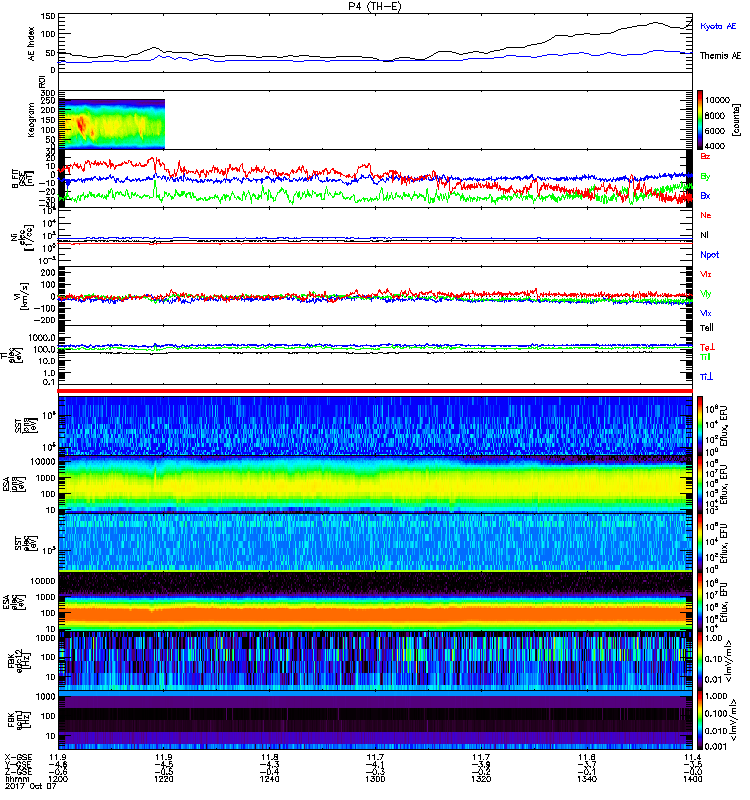Click the Ti temperature line plot panel
Viewport: 750px width, 800px height.
[x=376, y=355]
